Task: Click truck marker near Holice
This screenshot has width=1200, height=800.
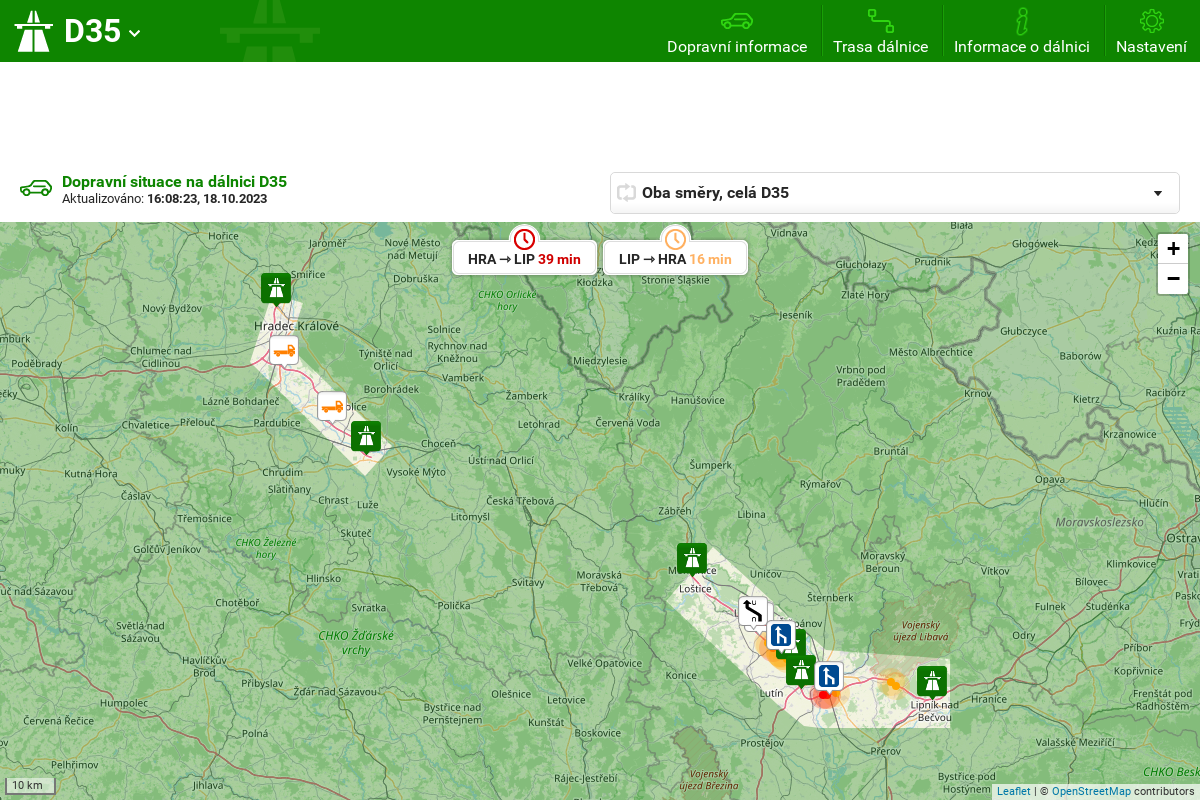Action: tap(332, 406)
